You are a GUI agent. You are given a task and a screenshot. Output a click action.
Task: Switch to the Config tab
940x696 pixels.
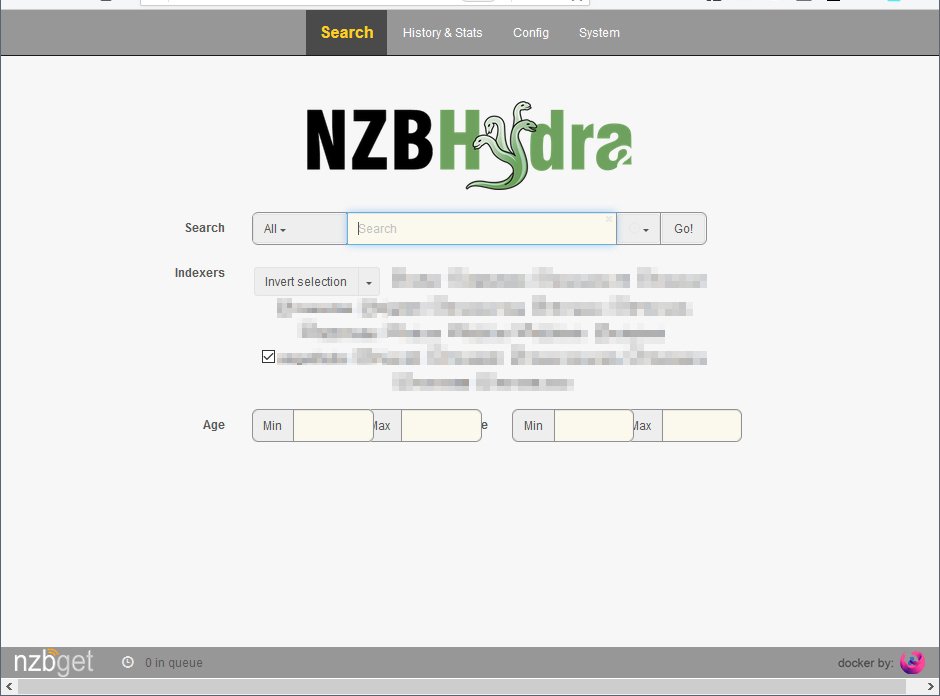click(531, 32)
